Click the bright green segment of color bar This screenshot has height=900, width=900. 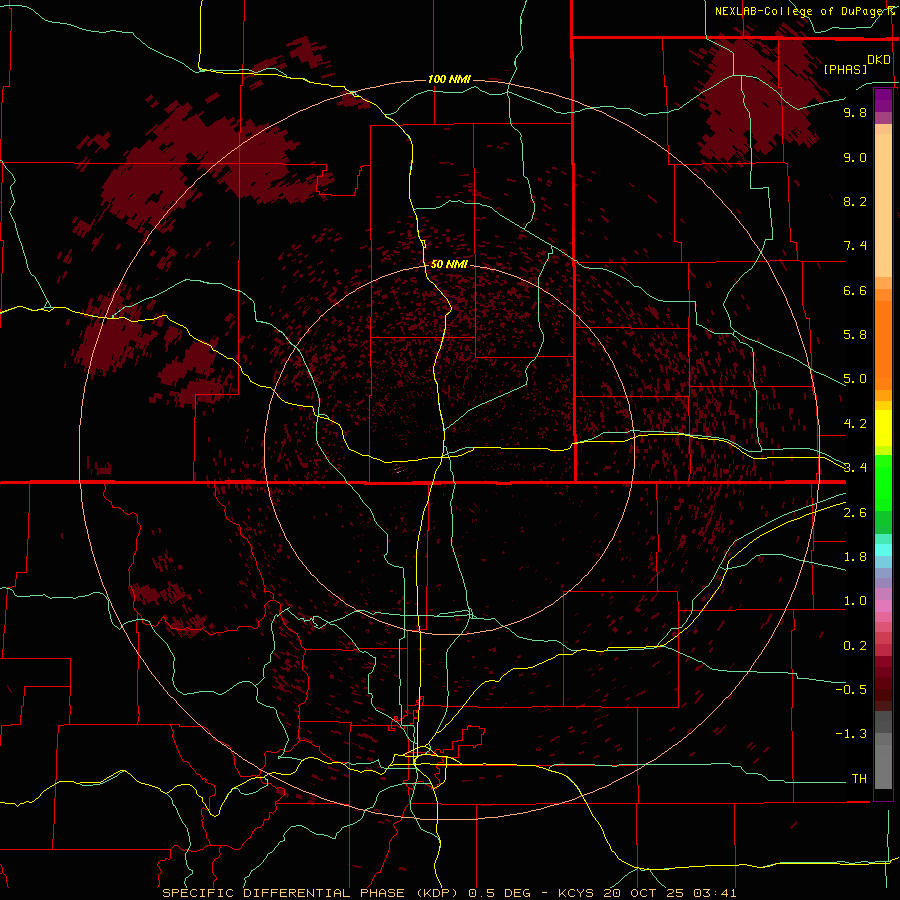[883, 483]
